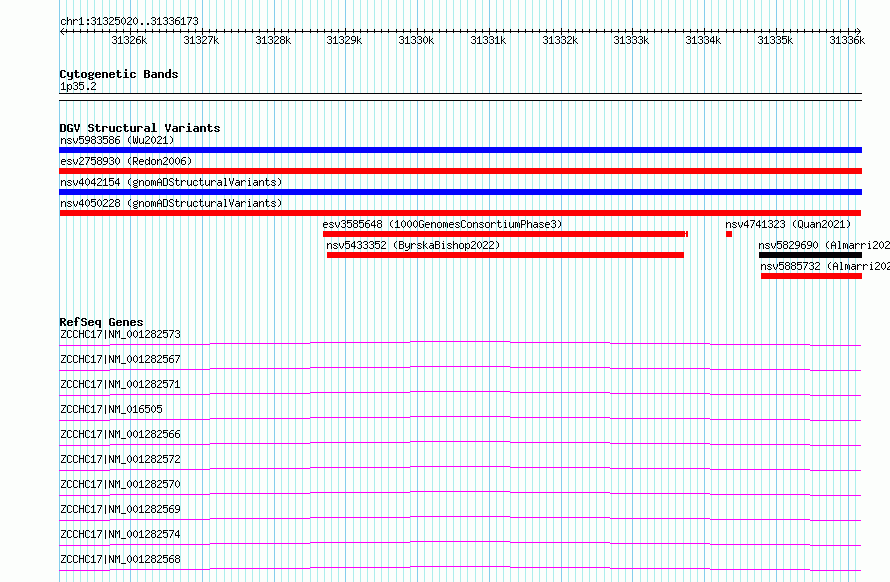Image resolution: width=890 pixels, height=582 pixels.
Task: Click the DGV Structural Variants track title
Action: (140, 128)
